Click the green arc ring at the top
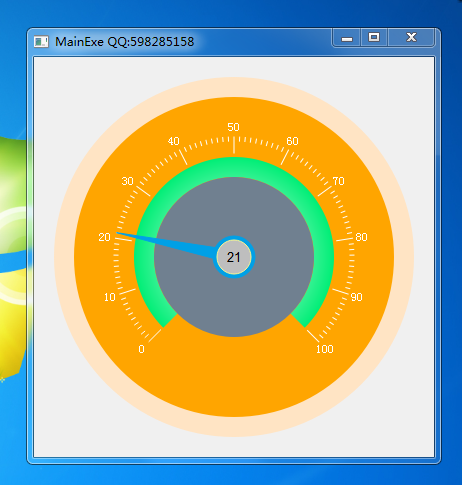This screenshot has height=485, width=462. tap(234, 167)
